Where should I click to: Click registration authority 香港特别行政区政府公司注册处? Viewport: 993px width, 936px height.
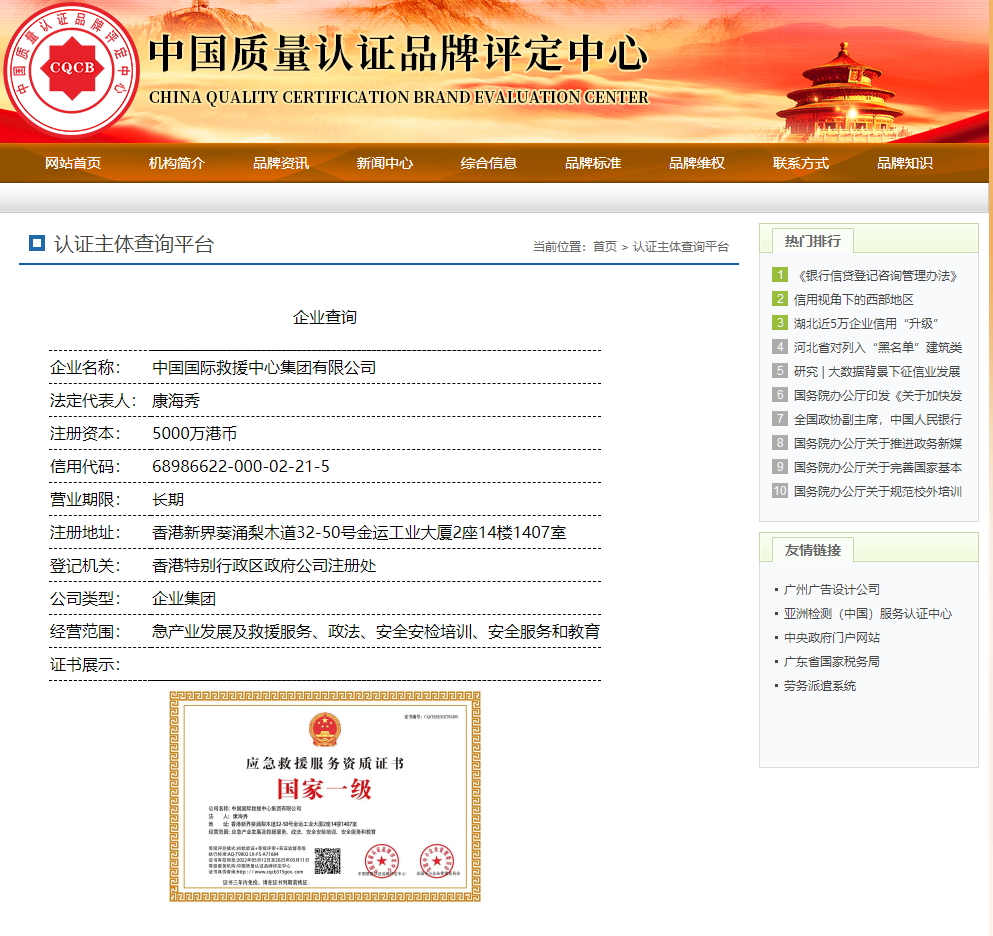264,566
